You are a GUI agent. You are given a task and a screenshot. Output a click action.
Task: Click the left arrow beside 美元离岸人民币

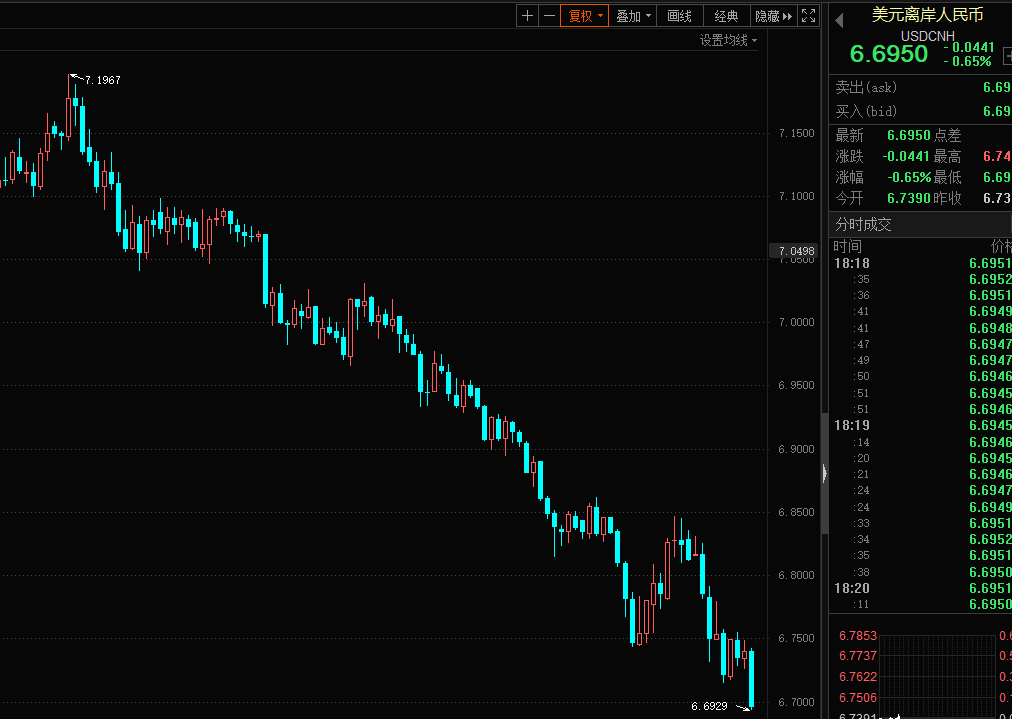pos(839,21)
